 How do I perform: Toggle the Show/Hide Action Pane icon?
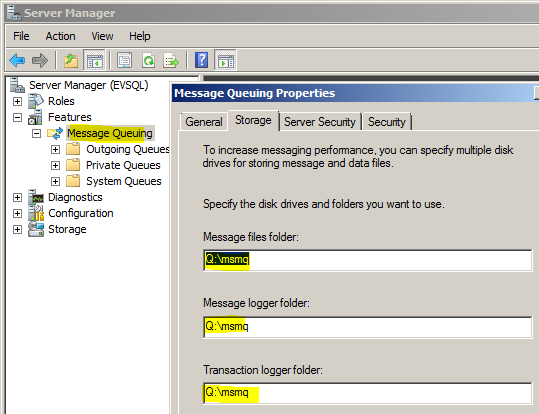(x=225, y=60)
